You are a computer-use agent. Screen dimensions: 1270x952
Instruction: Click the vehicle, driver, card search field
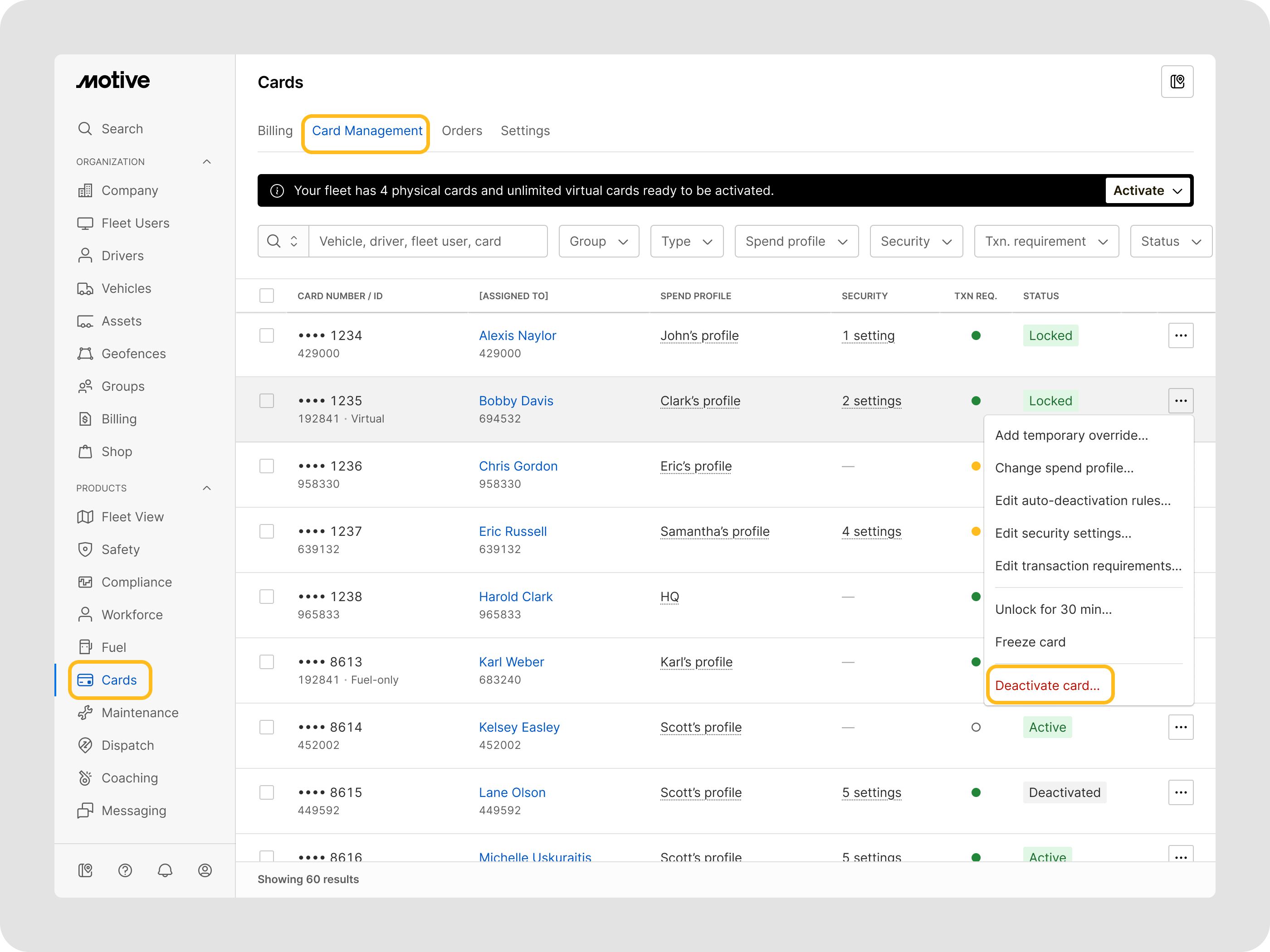click(427, 242)
